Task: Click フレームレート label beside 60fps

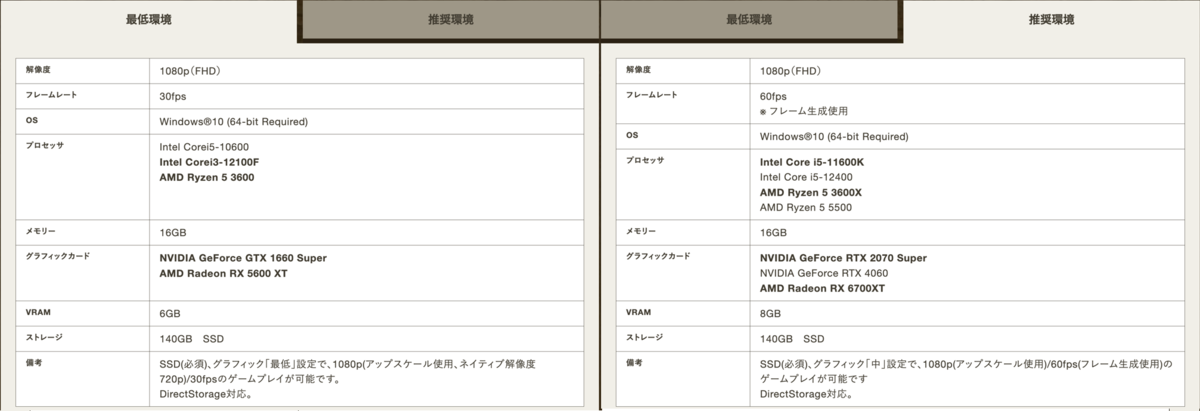Action: (x=651, y=95)
